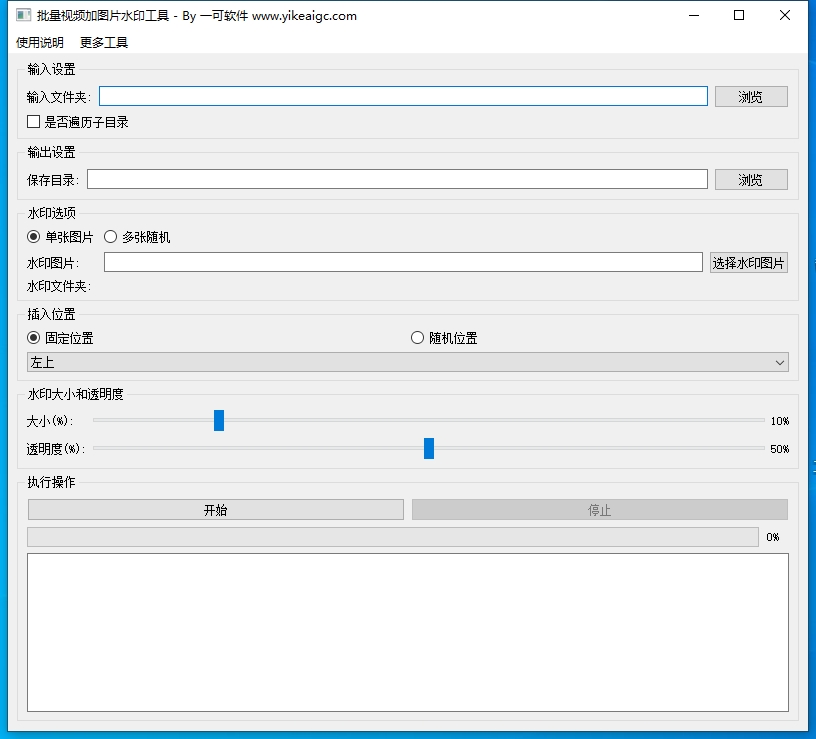816x739 pixels.
Task: Choose the 随机位置 radio button
Action: 418,338
